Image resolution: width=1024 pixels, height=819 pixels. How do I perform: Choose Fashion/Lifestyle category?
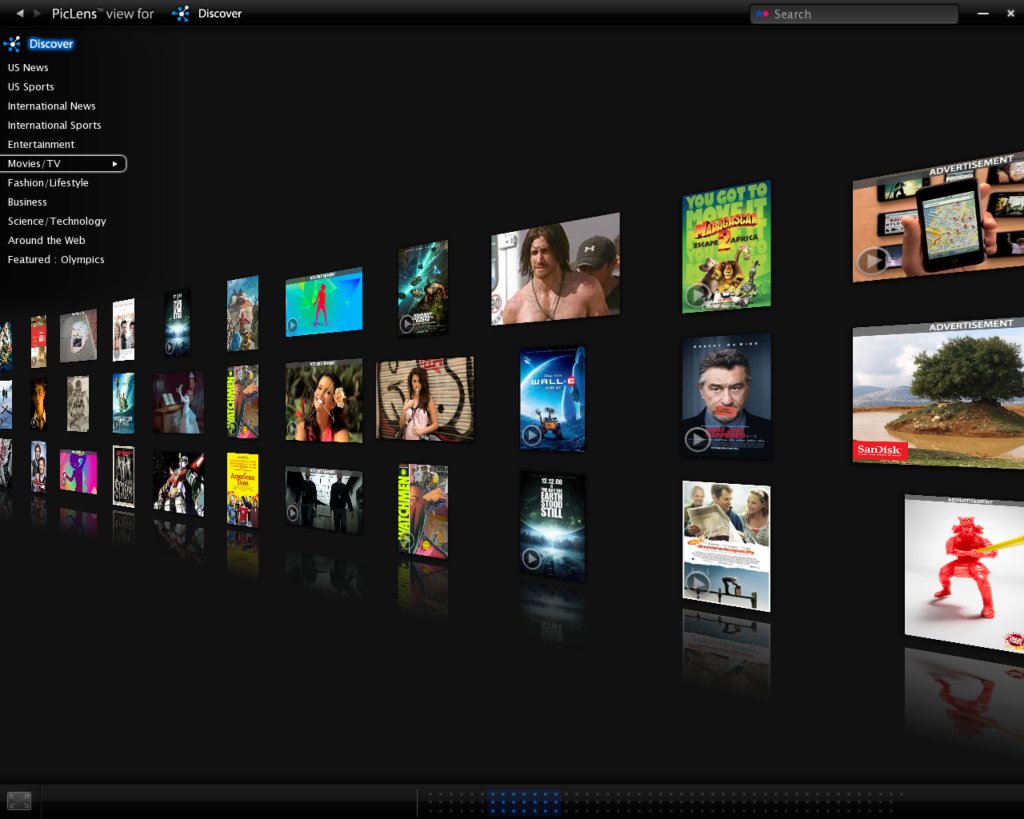click(48, 183)
